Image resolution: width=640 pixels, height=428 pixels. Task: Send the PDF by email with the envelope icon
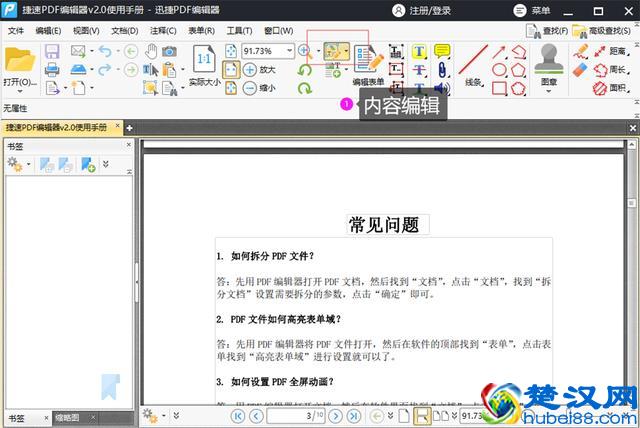tap(78, 51)
